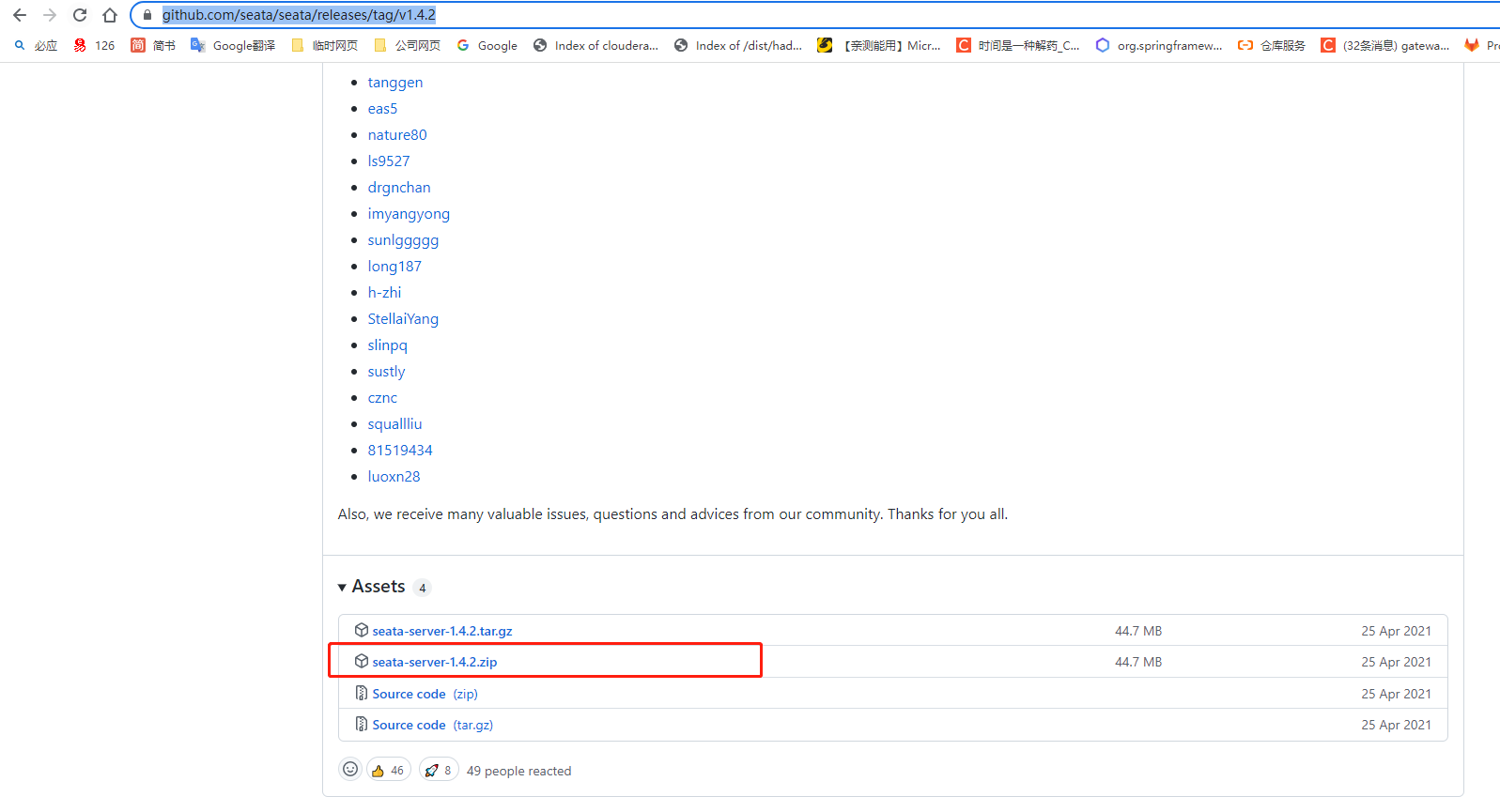1500x812 pixels.
Task: Download Source code (tar.gz)
Action: click(x=432, y=725)
